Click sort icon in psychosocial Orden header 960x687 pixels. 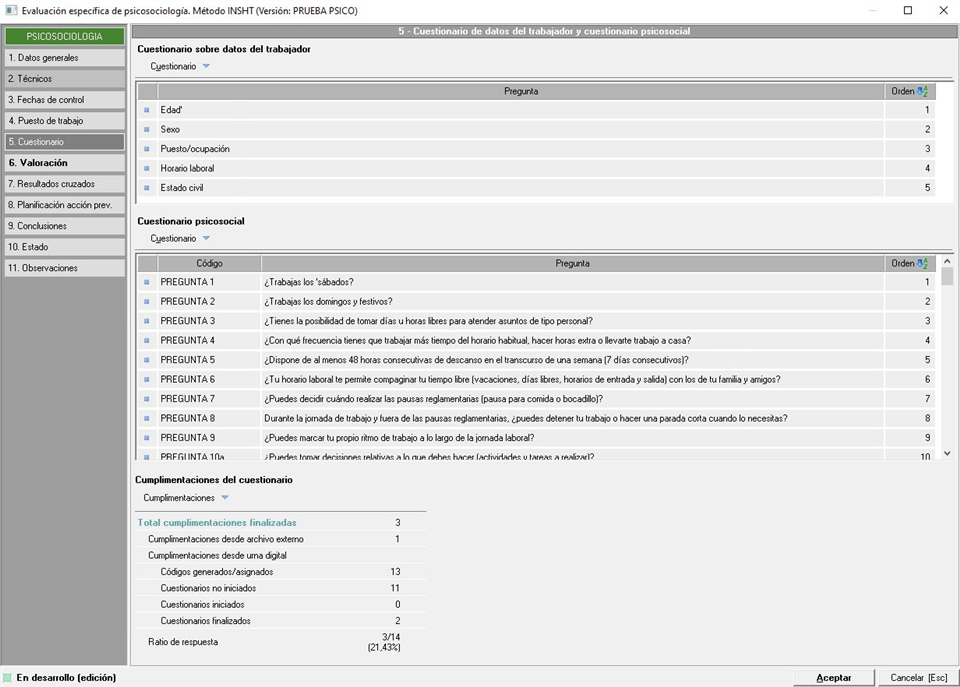pos(922,263)
